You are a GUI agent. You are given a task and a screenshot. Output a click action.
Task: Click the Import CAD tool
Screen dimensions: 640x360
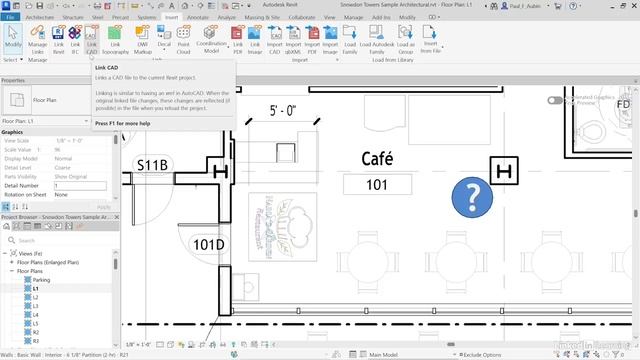(x=274, y=40)
